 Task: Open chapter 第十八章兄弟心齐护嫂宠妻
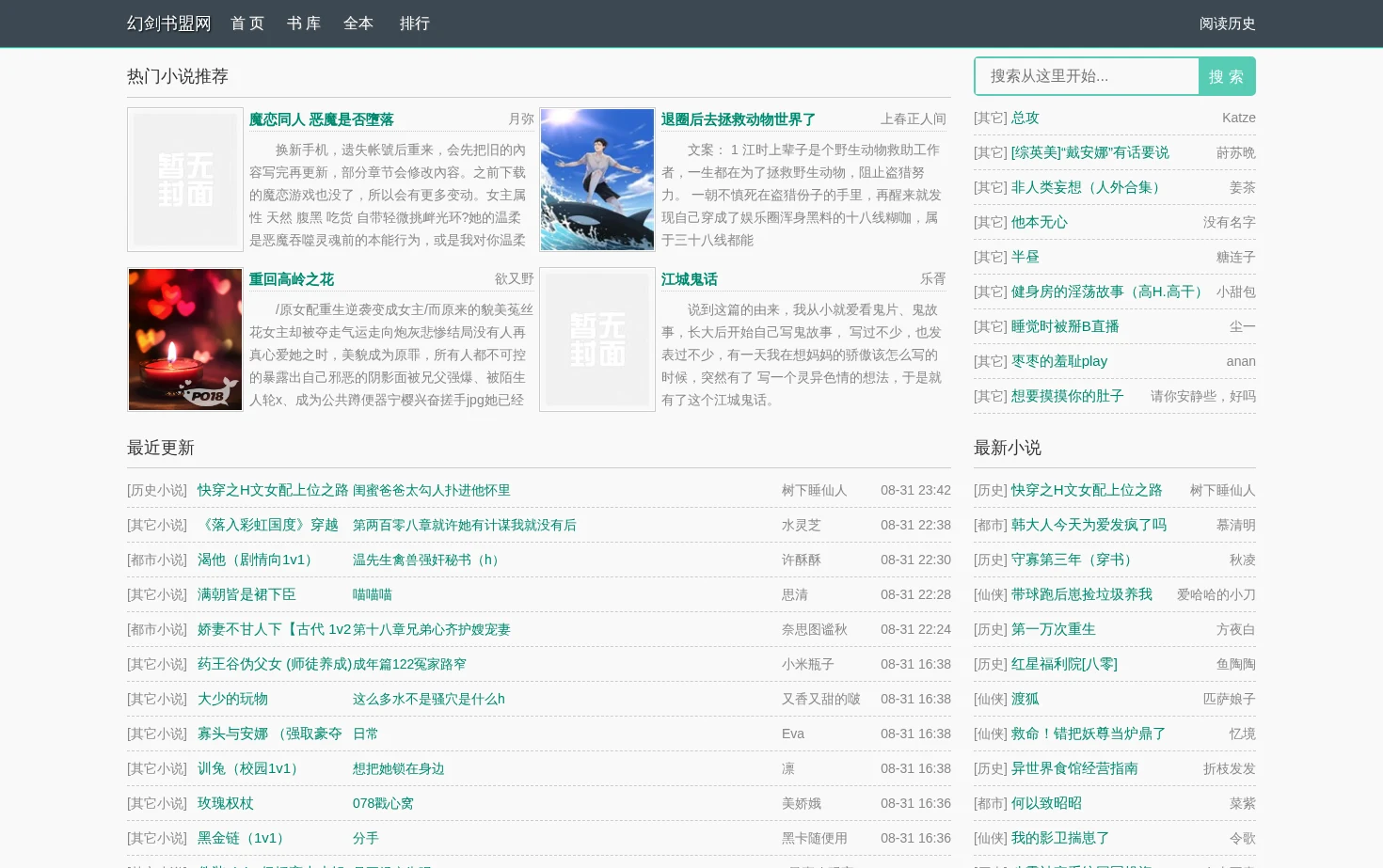pyautogui.click(x=432, y=629)
